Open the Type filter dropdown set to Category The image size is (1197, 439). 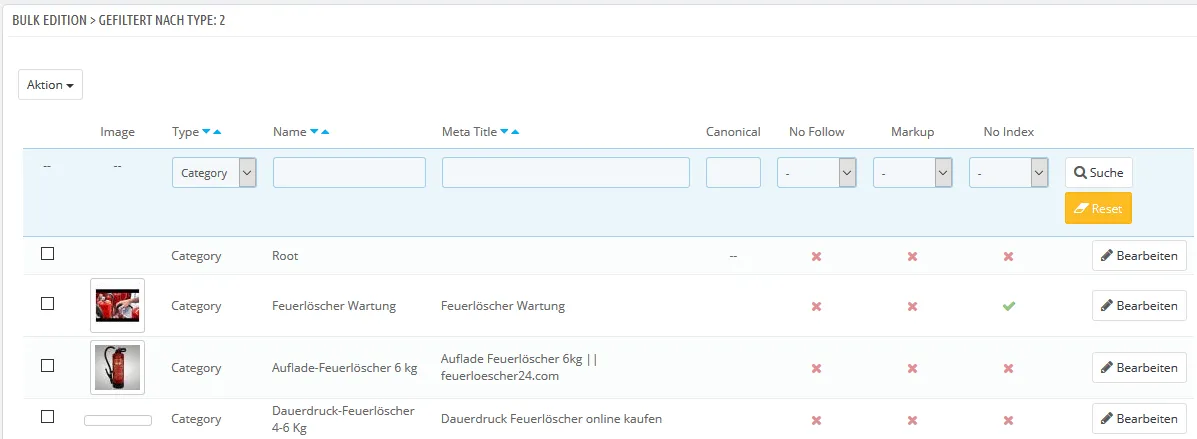click(215, 173)
